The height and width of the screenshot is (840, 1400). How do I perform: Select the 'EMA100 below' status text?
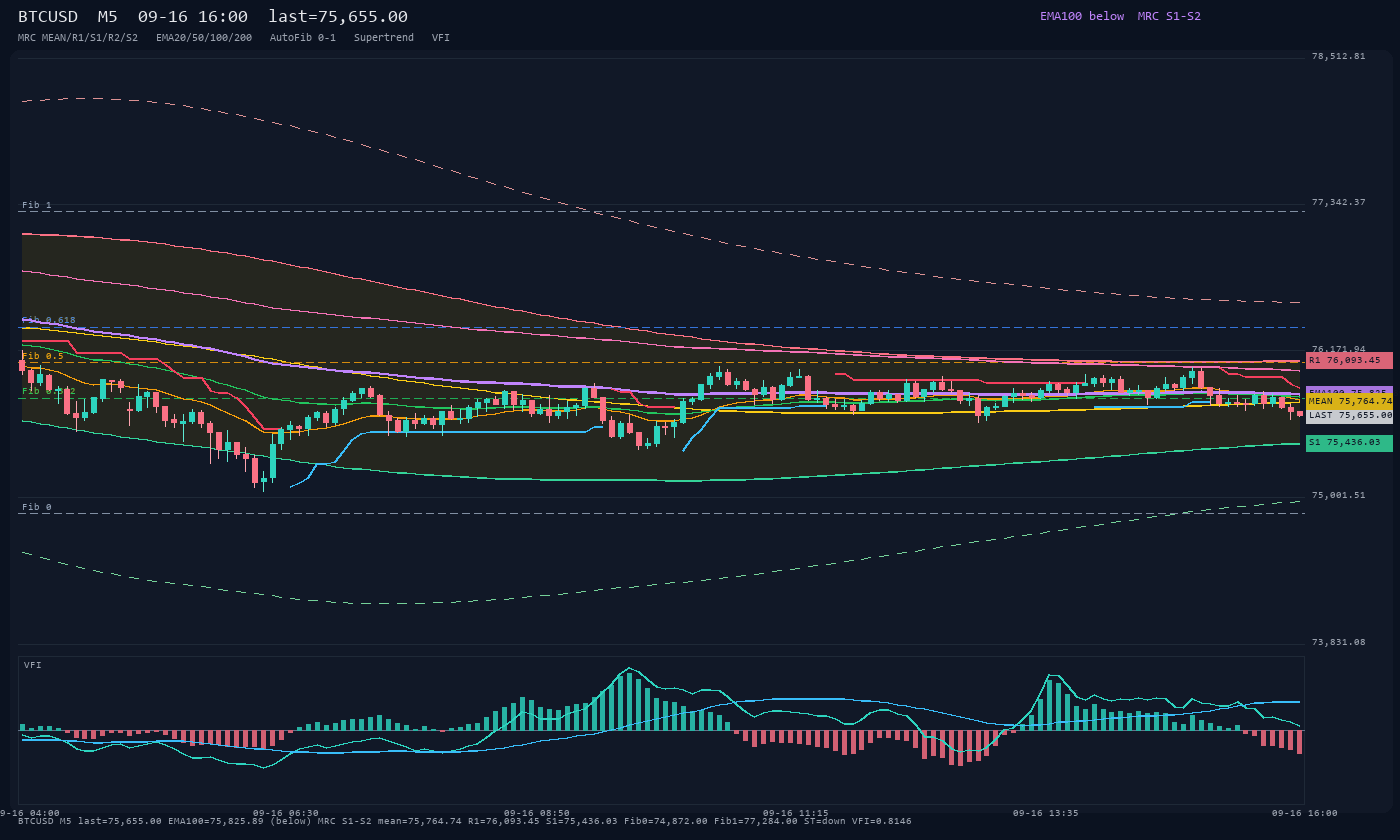pyautogui.click(x=1082, y=16)
